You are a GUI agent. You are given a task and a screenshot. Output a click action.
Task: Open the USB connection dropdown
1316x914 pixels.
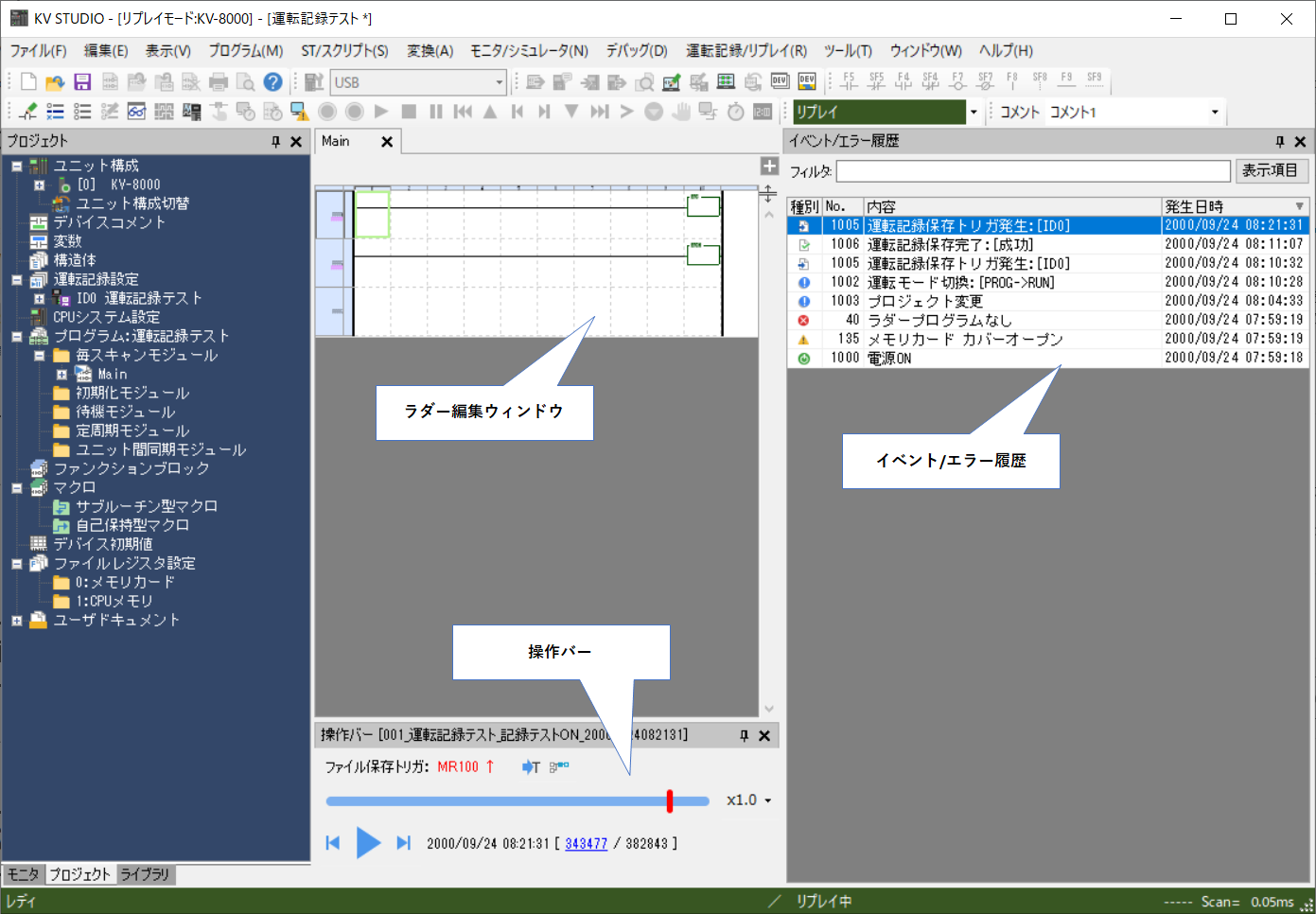pos(500,82)
